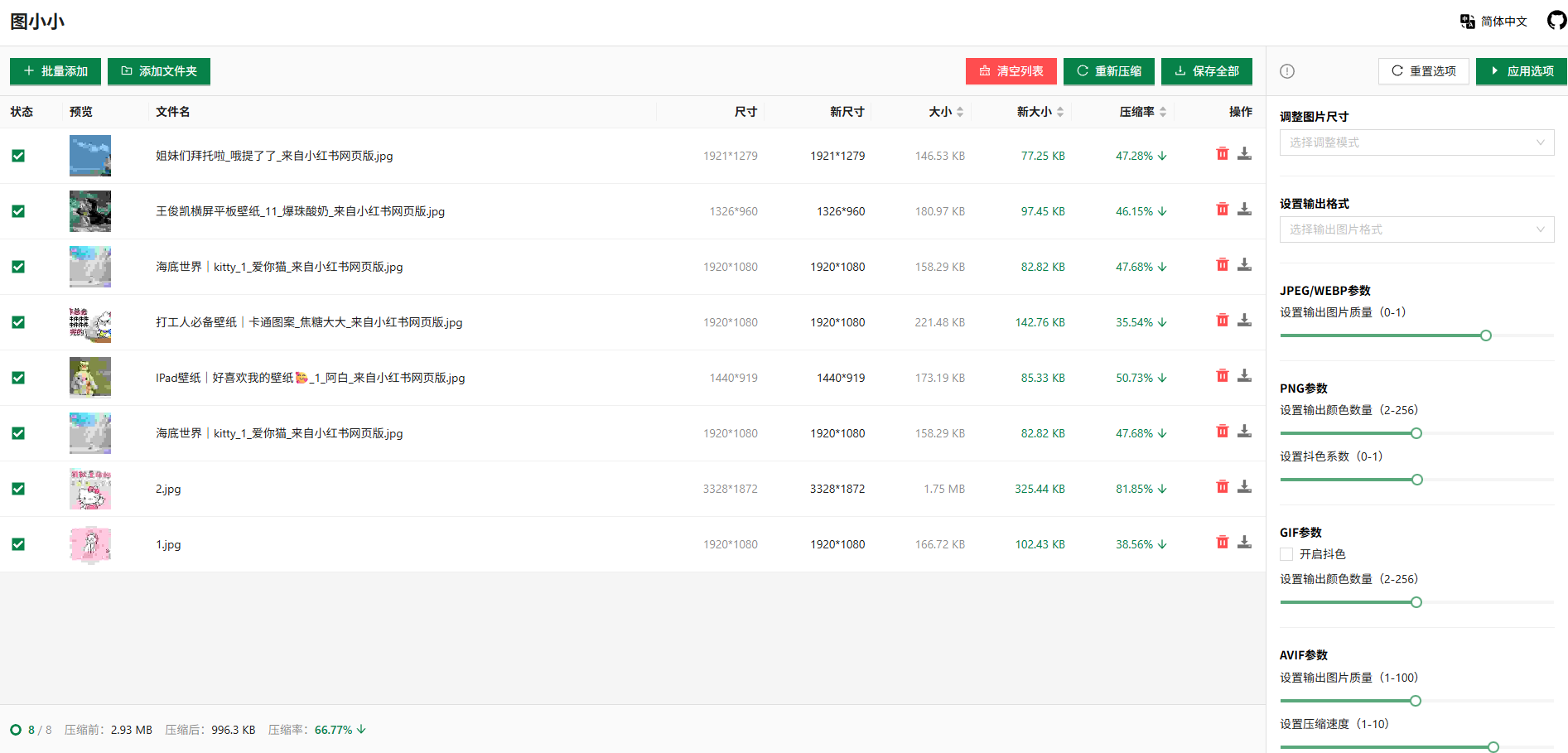The height and width of the screenshot is (753, 1568).
Task: Click the JPEG/WEBP quality slider handle
Action: click(1485, 335)
